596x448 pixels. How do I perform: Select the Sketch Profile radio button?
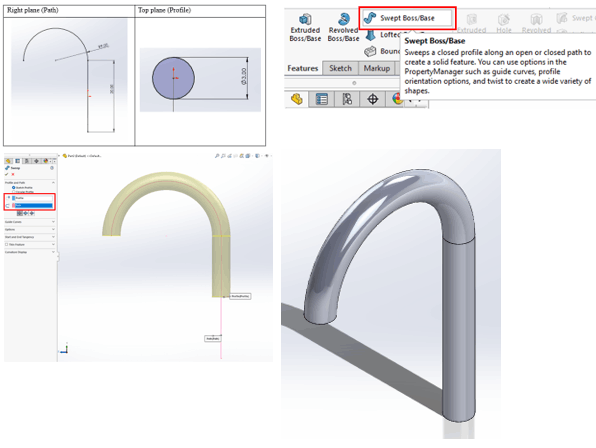pos(14,188)
